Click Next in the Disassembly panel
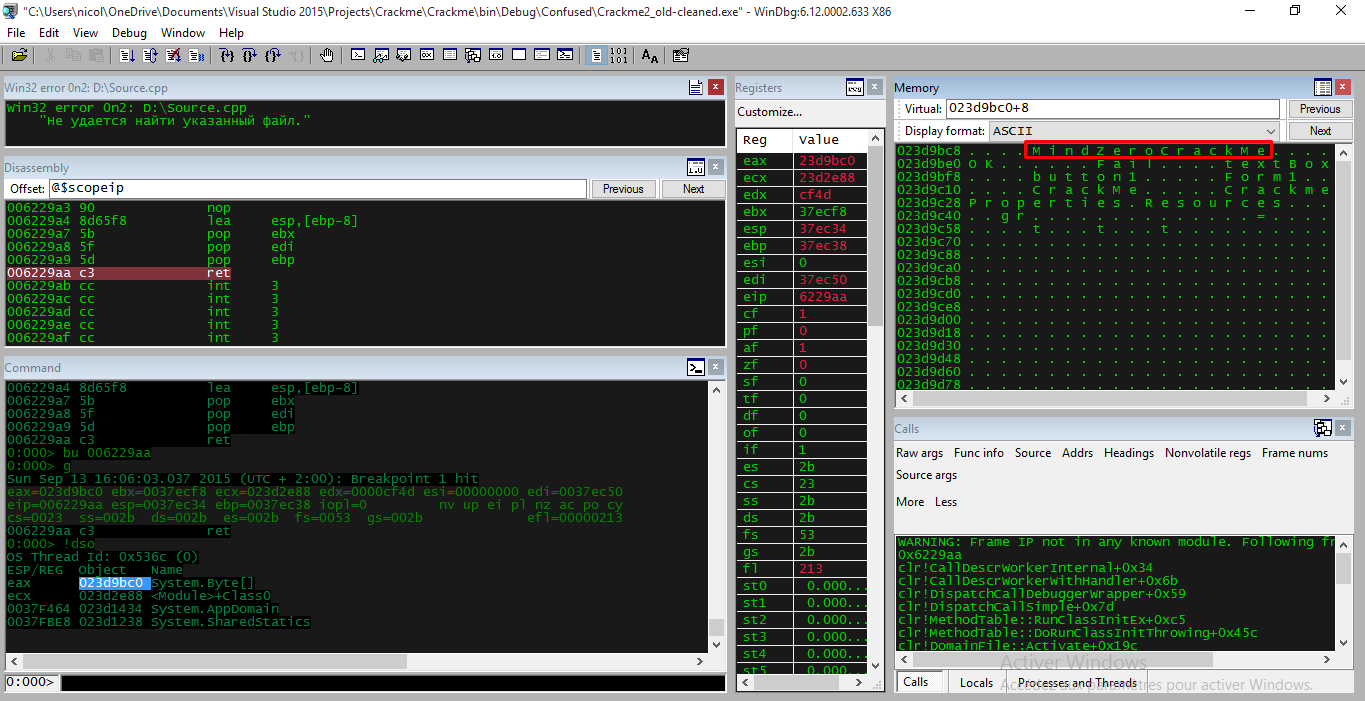 click(693, 189)
